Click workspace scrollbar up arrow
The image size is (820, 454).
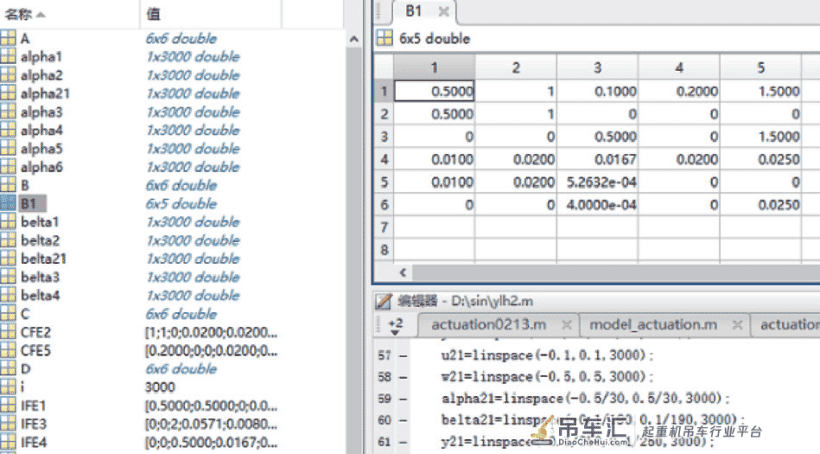[x=354, y=39]
